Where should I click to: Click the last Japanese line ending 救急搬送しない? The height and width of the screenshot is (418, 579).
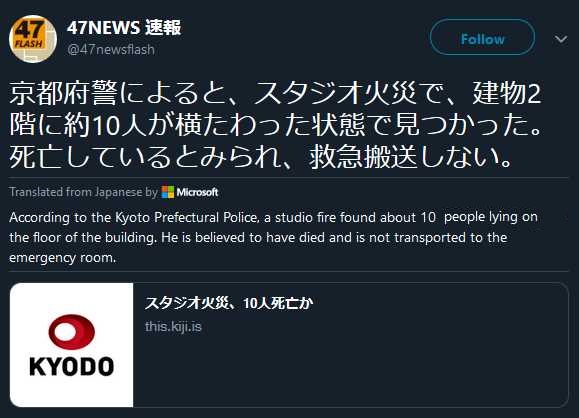click(260, 157)
